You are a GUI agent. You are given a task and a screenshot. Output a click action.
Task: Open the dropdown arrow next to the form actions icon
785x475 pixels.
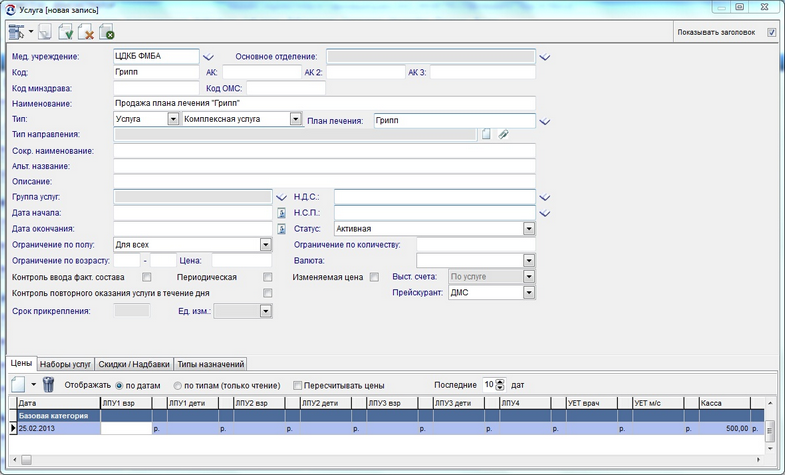(x=31, y=32)
